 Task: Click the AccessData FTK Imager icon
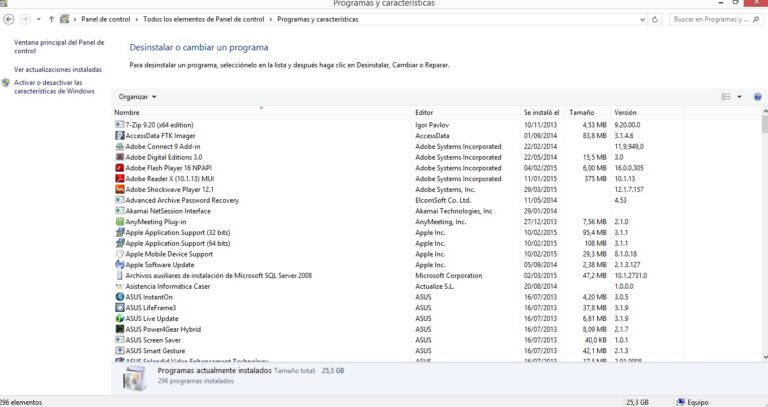coord(119,136)
